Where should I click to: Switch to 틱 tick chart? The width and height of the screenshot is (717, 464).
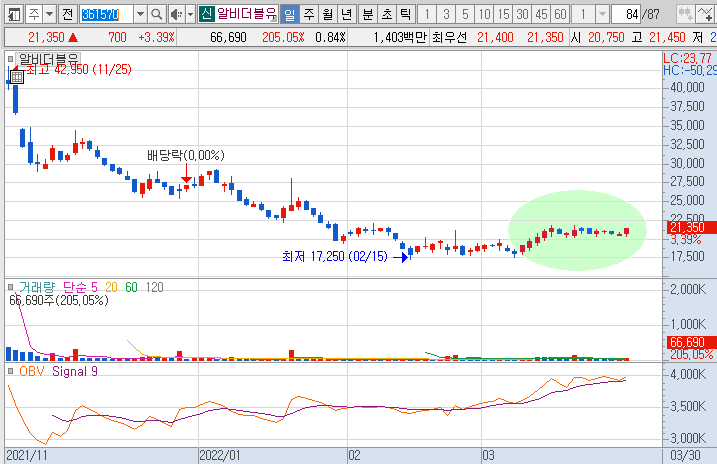click(x=405, y=15)
